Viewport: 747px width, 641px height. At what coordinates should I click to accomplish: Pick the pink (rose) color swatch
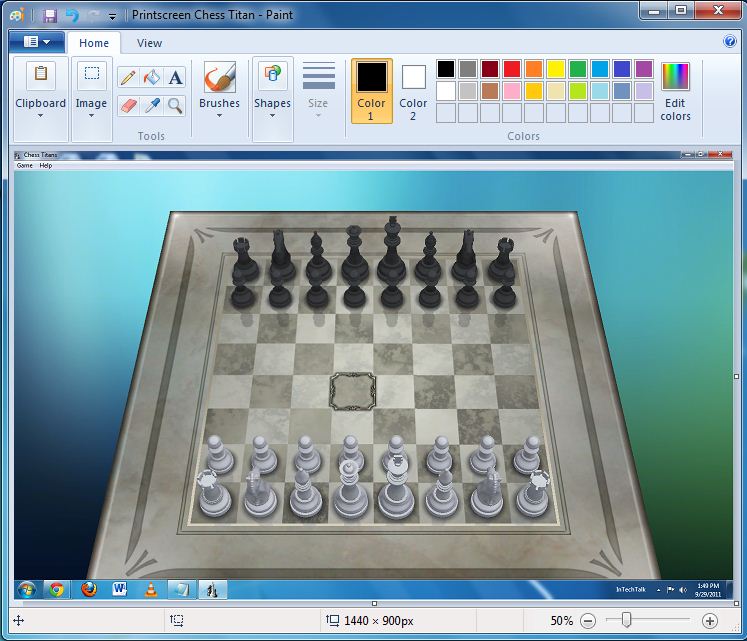pos(512,91)
